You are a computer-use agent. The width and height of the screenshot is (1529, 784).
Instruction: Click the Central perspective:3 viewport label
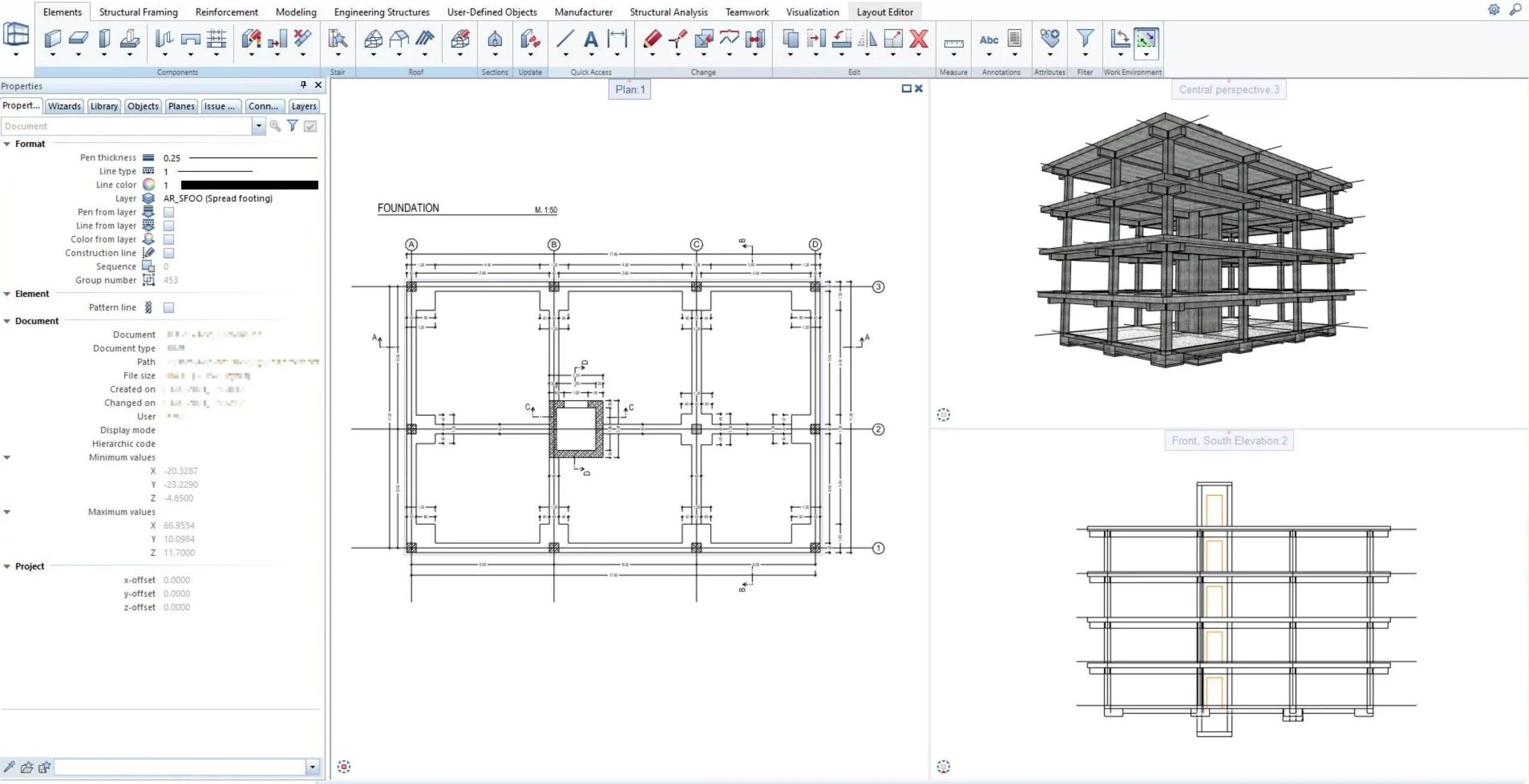(x=1229, y=90)
